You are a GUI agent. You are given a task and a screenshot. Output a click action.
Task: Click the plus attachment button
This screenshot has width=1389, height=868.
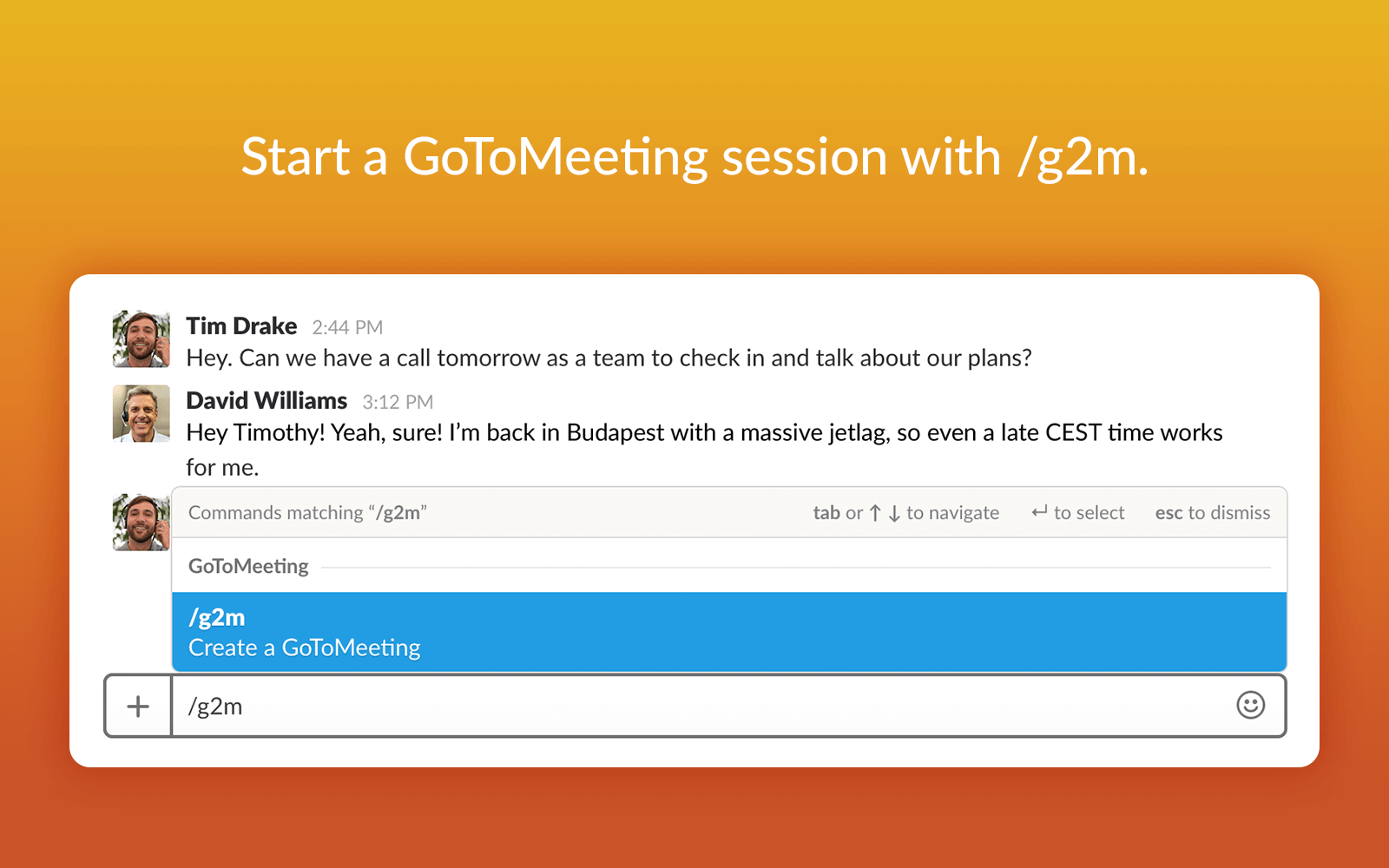[138, 706]
